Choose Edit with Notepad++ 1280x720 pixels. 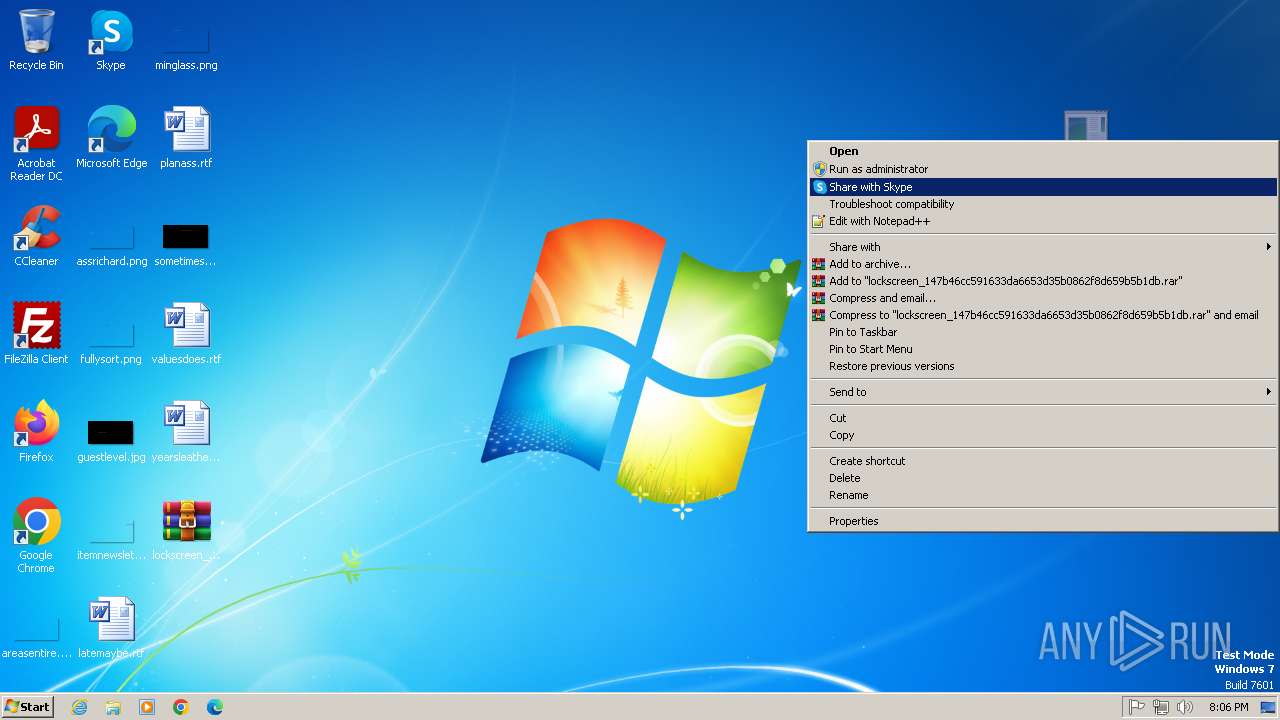pos(1043,221)
